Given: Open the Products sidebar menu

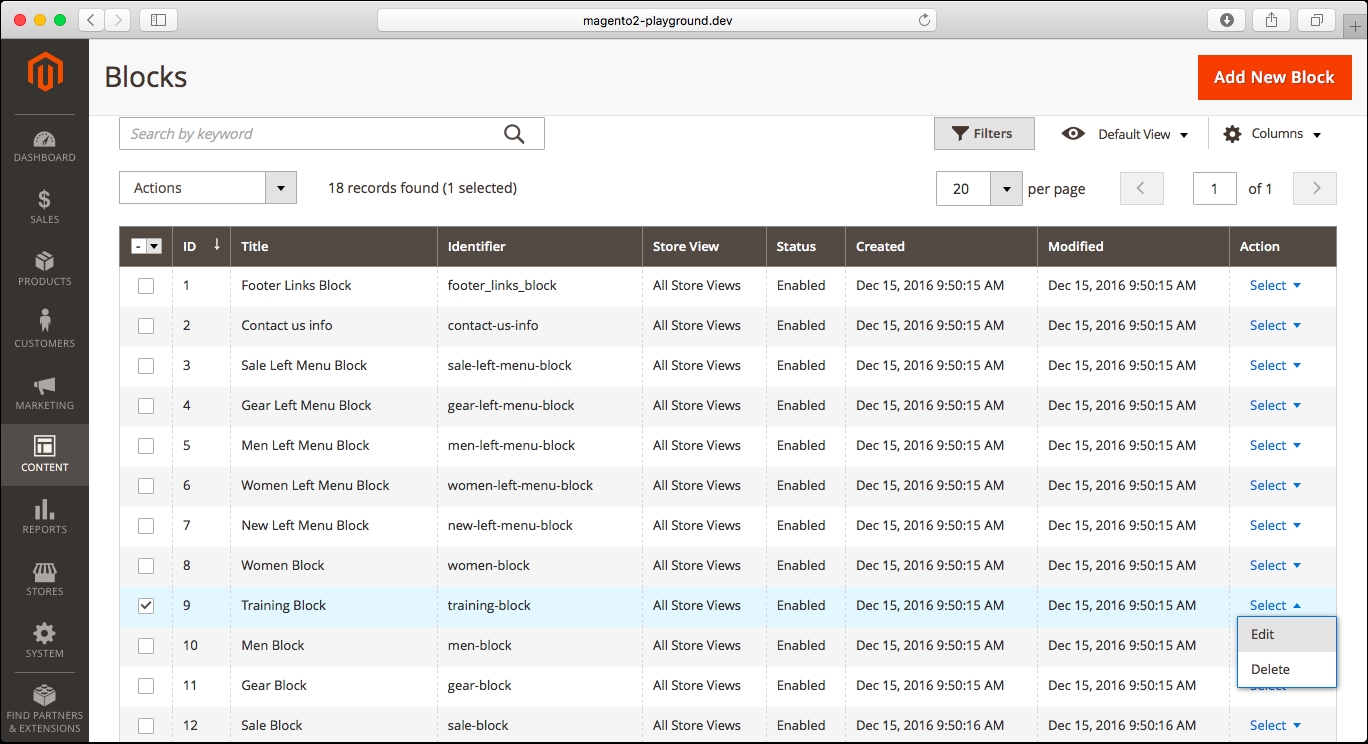Looking at the screenshot, I should pyautogui.click(x=44, y=269).
